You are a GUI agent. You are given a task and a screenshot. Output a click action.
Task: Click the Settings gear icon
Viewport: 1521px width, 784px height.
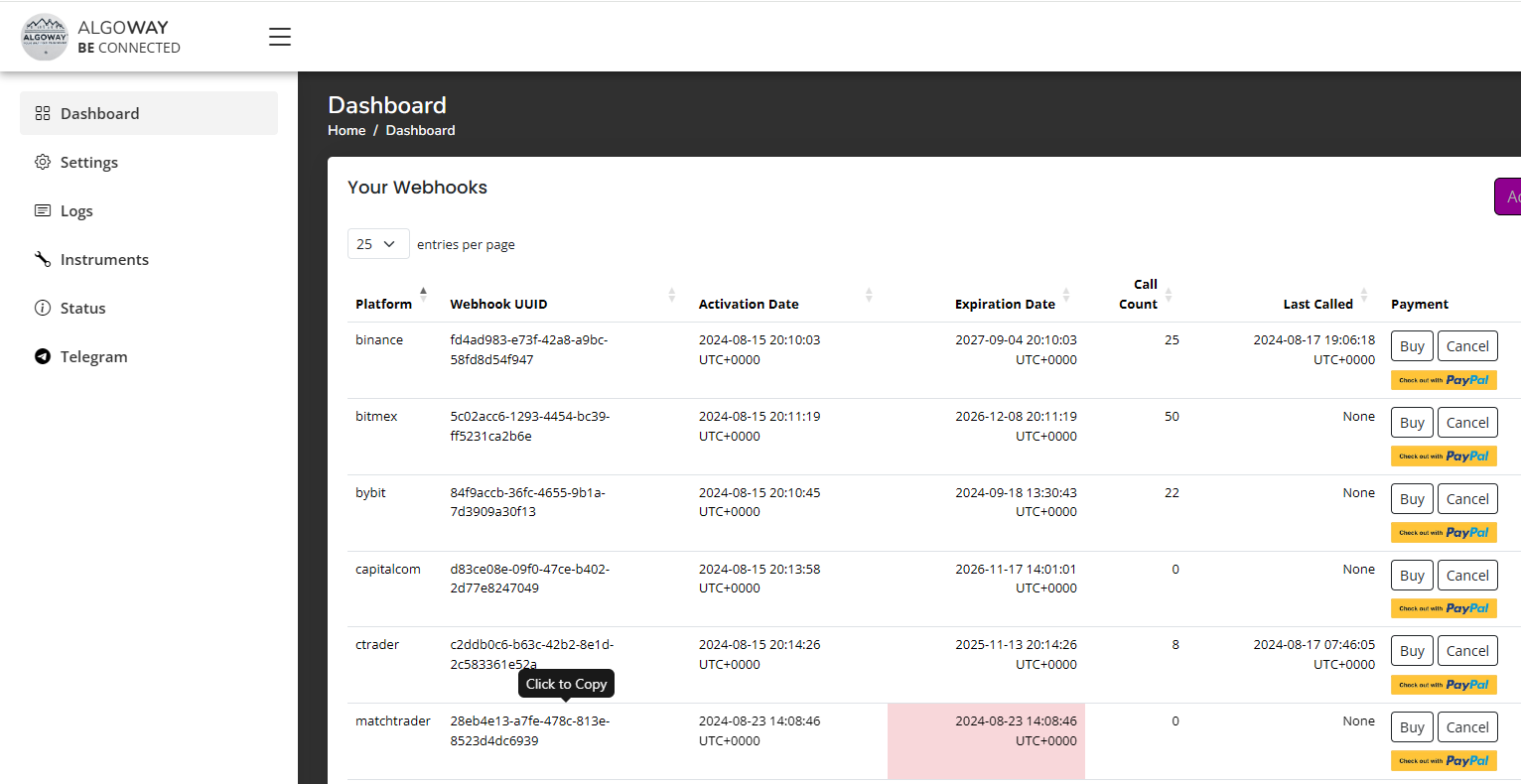pyautogui.click(x=43, y=162)
